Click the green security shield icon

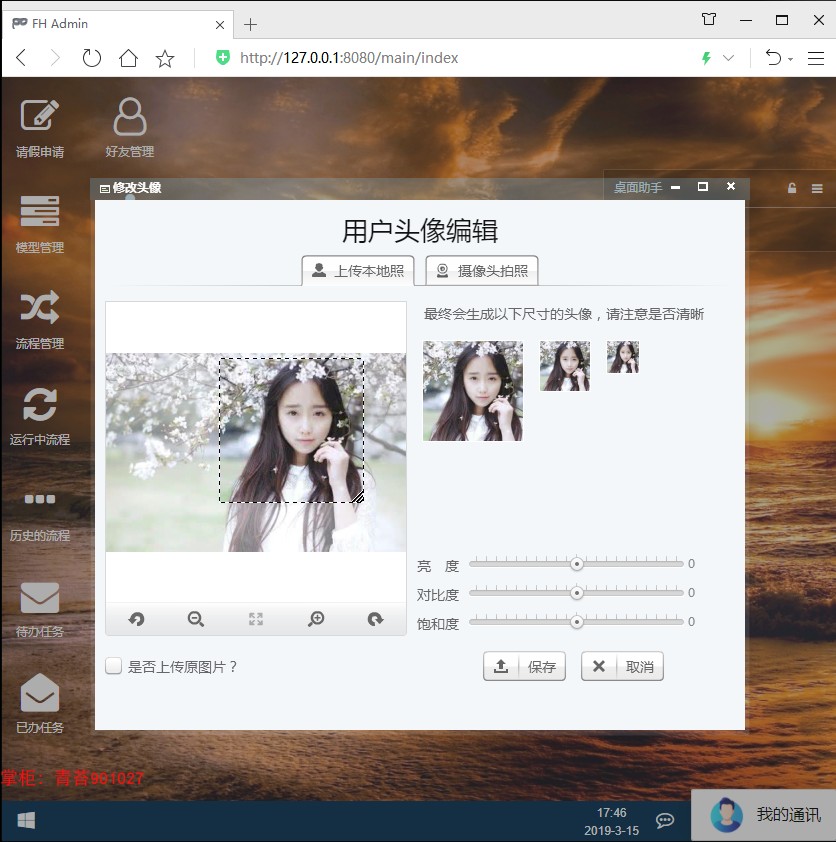point(222,57)
